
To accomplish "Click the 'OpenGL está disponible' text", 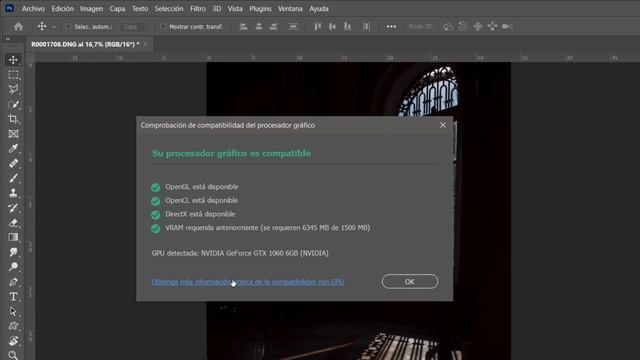I will (202, 187).
